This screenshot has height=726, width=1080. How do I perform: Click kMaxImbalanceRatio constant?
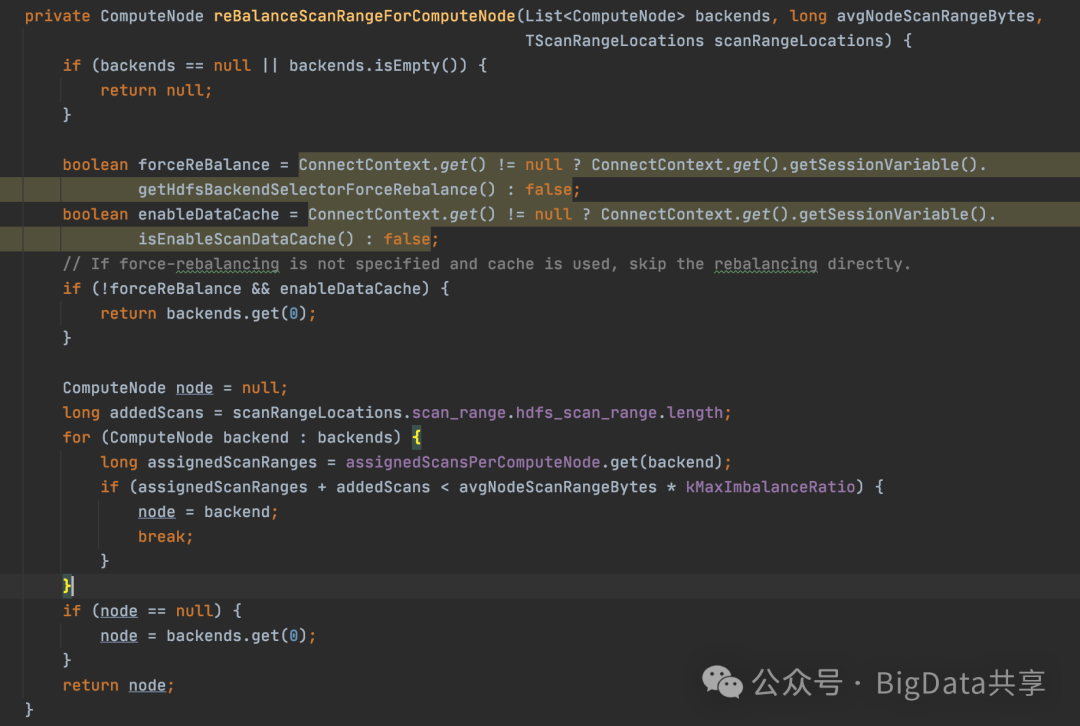coord(770,487)
